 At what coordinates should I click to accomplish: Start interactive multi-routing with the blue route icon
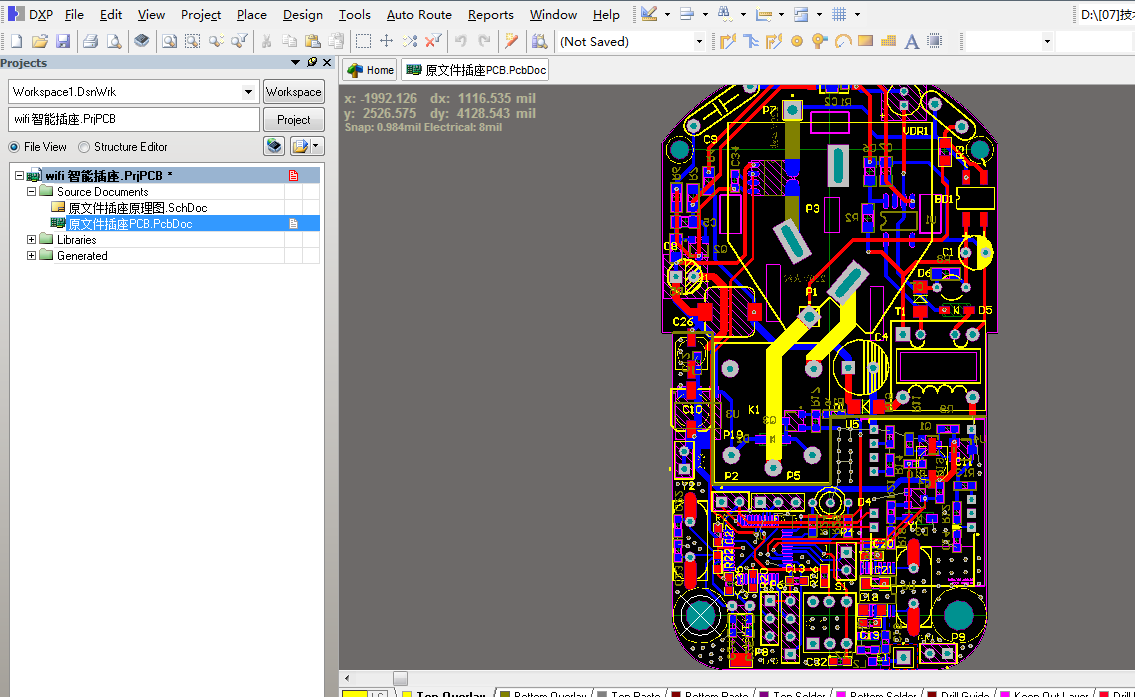pyautogui.click(x=751, y=42)
